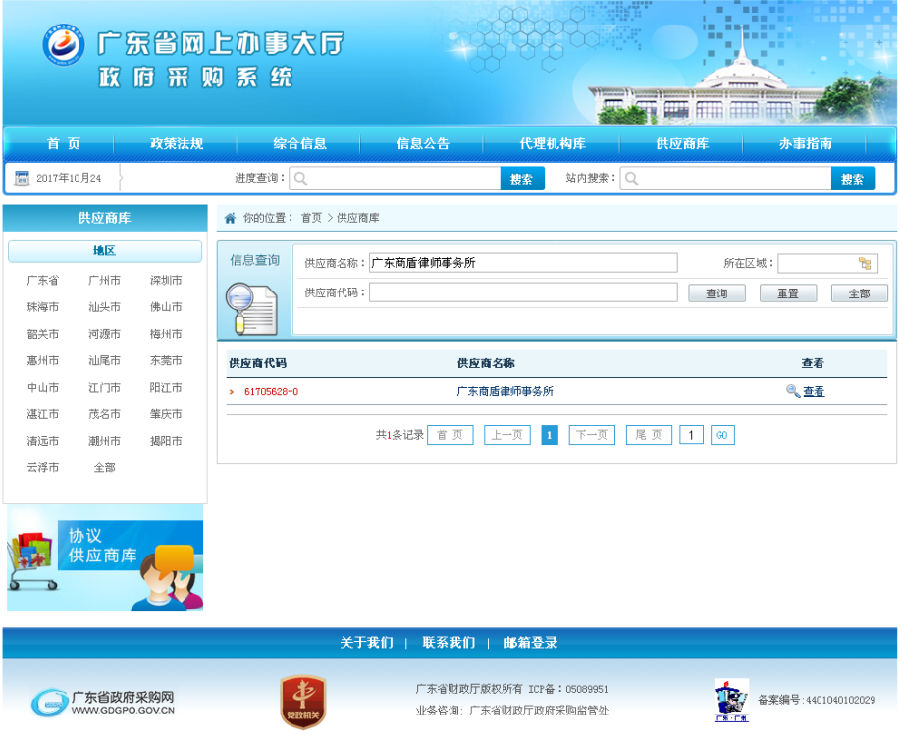Image resolution: width=900 pixels, height=744 pixels.
Task: Open supplier code 61705628-0
Action: tap(271, 392)
